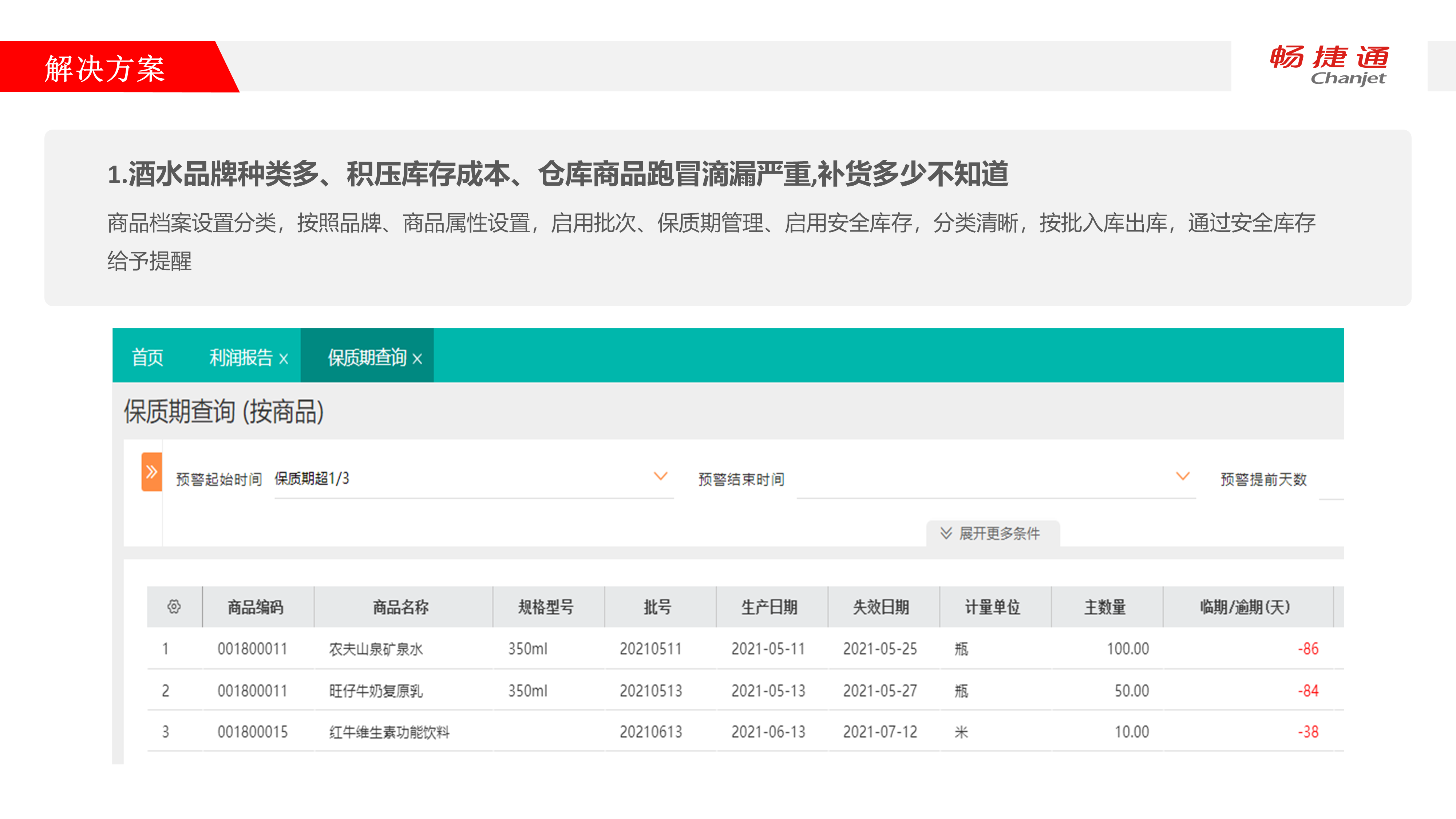The height and width of the screenshot is (819, 1456).
Task: Select the 保质期查询 tab
Action: pos(367,357)
